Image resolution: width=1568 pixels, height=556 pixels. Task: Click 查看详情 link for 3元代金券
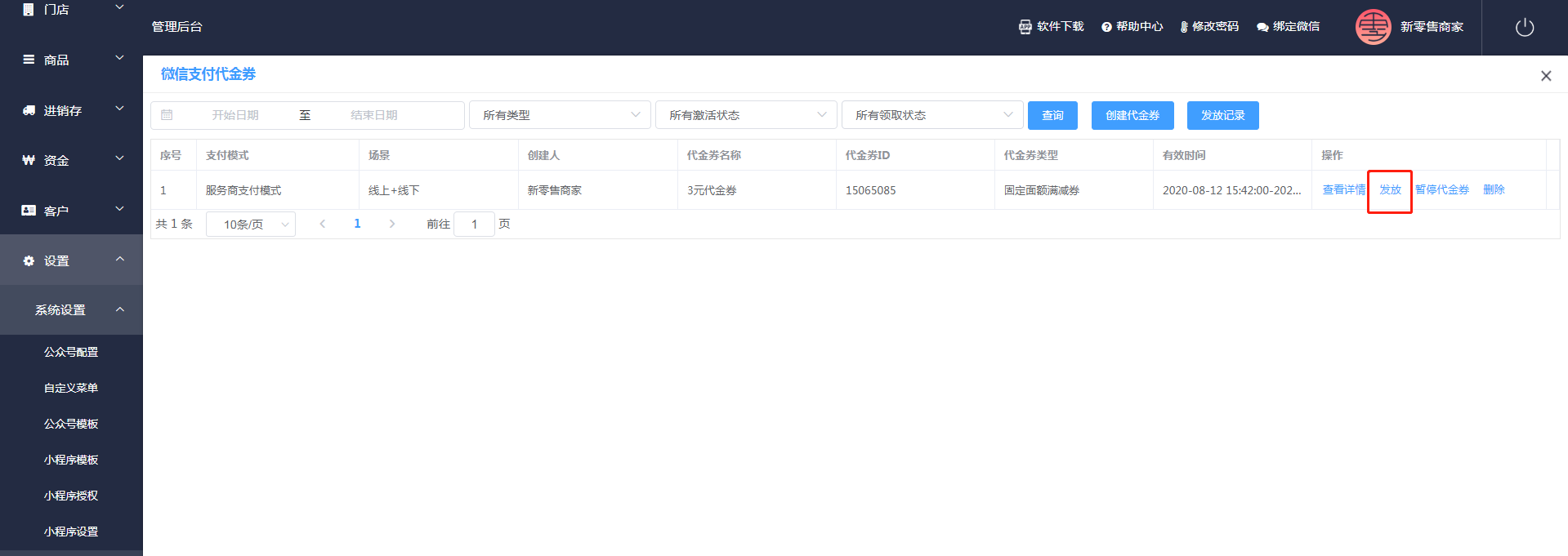(1344, 189)
